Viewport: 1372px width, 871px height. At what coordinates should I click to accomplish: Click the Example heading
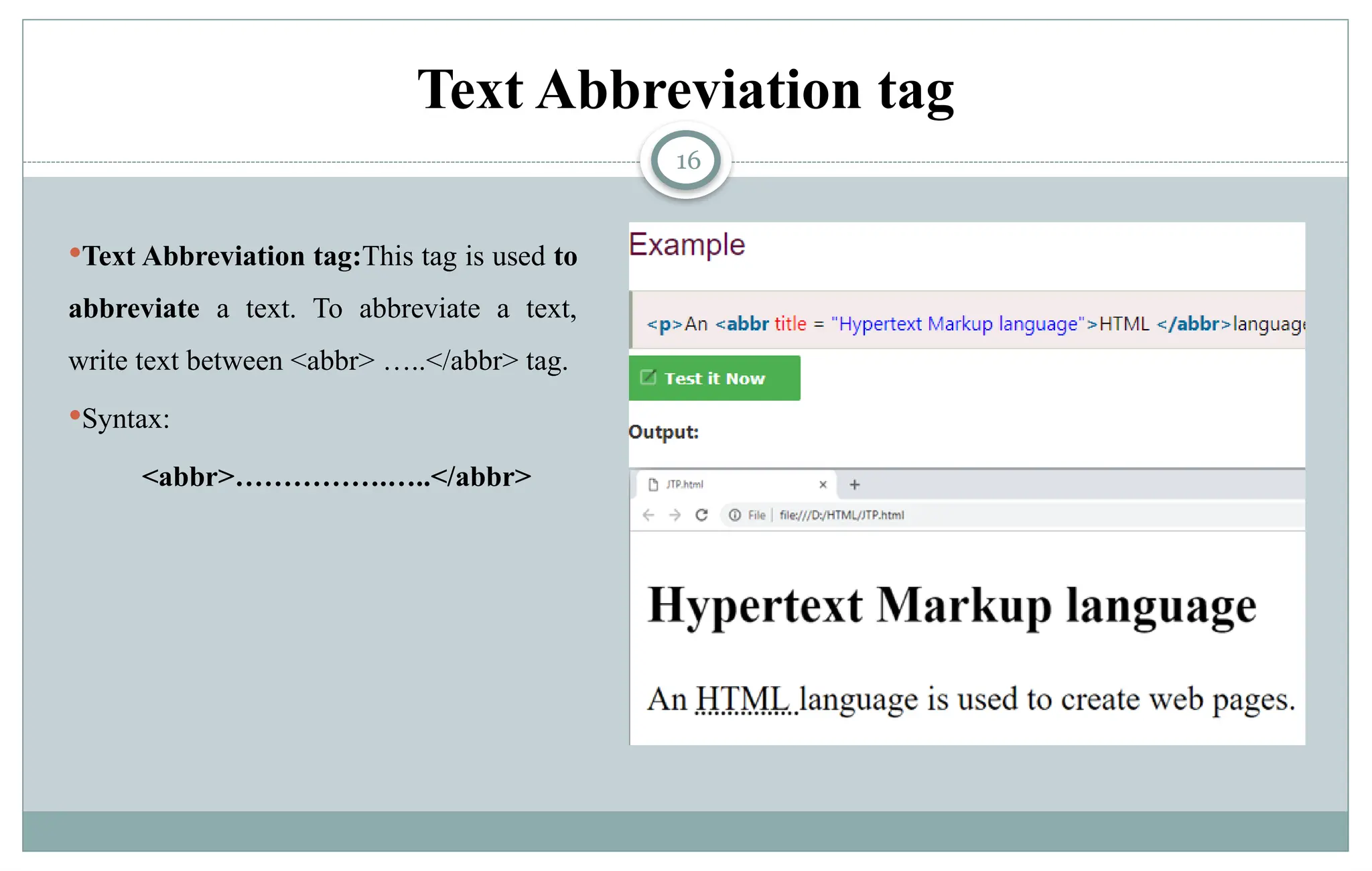[x=687, y=245]
